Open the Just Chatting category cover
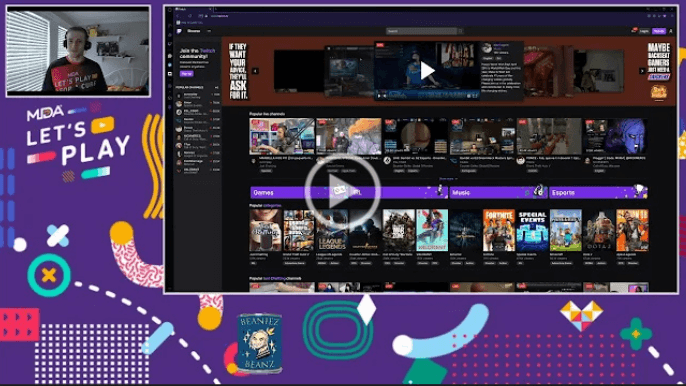686x386 pixels. point(266,230)
